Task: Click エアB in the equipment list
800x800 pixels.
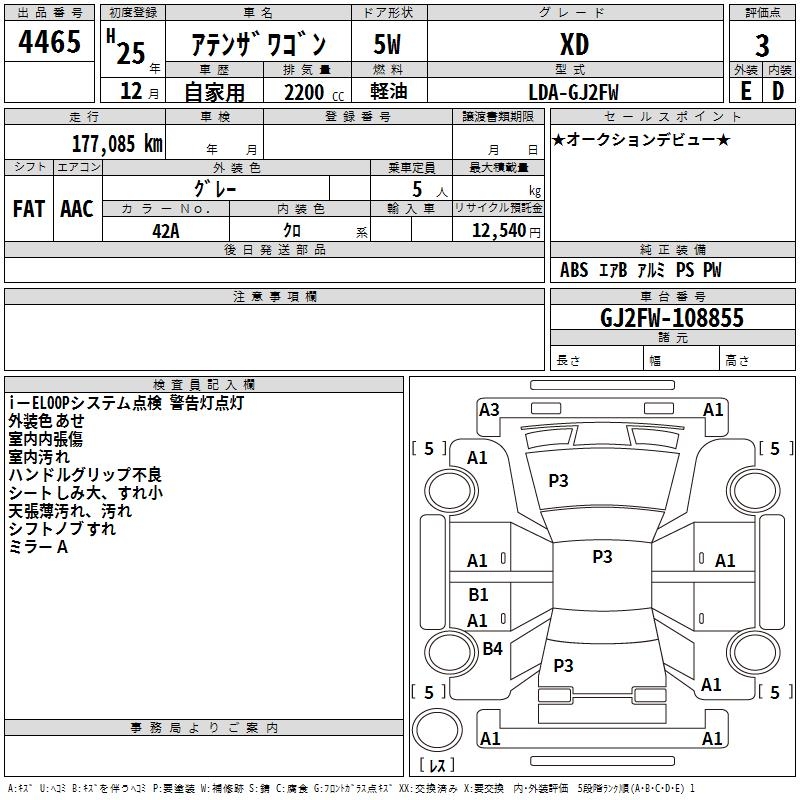Action: click(x=612, y=270)
